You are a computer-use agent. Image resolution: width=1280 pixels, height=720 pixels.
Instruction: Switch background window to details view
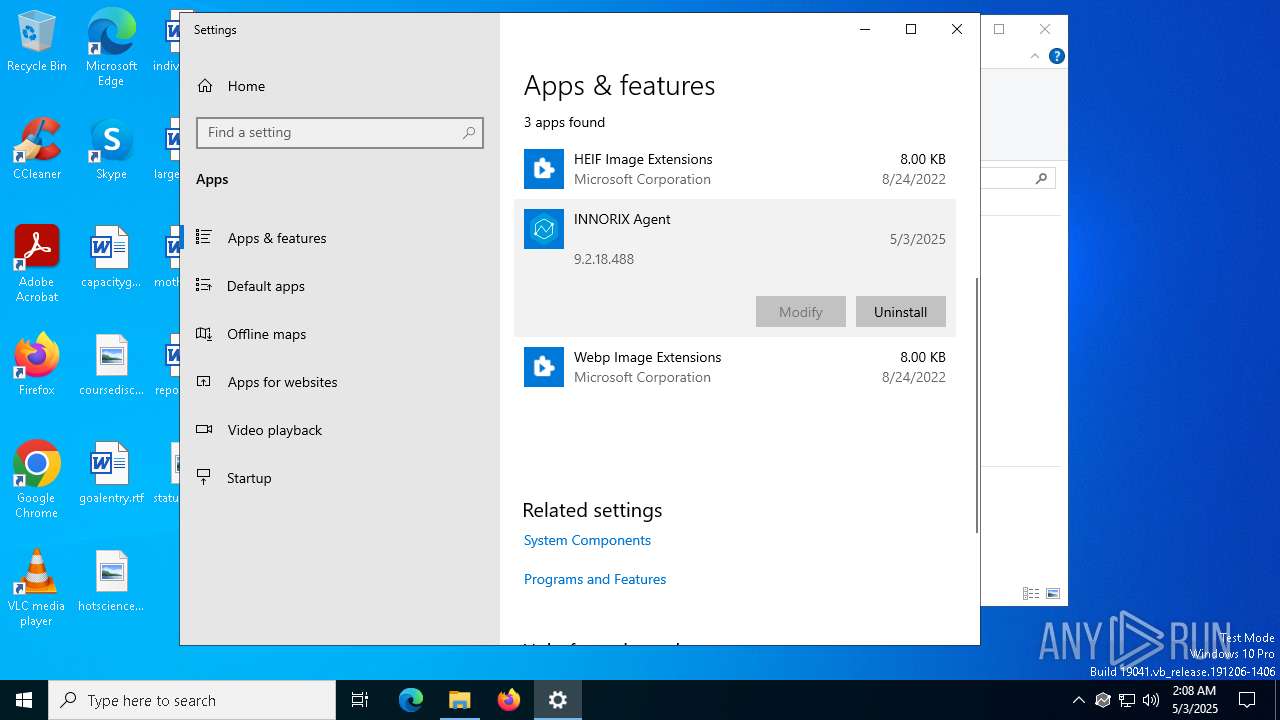coord(1031,593)
